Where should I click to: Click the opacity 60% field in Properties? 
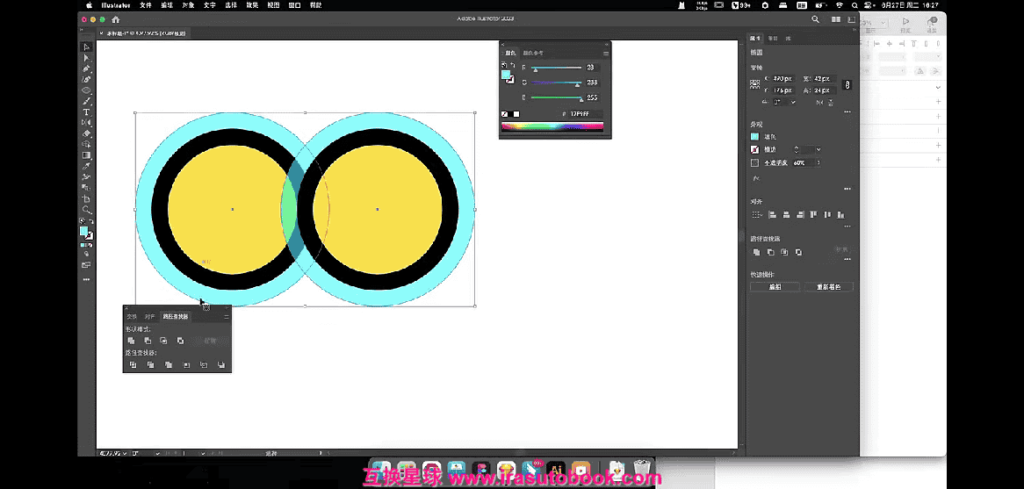pyautogui.click(x=803, y=163)
